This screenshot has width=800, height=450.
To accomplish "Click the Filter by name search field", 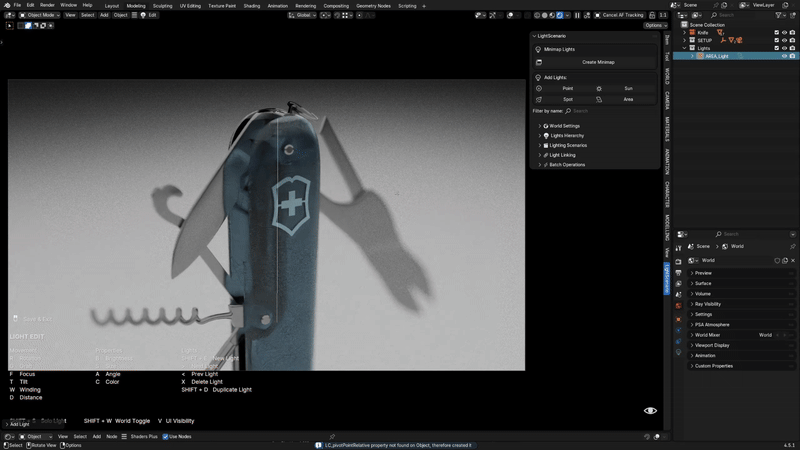I will (610, 111).
